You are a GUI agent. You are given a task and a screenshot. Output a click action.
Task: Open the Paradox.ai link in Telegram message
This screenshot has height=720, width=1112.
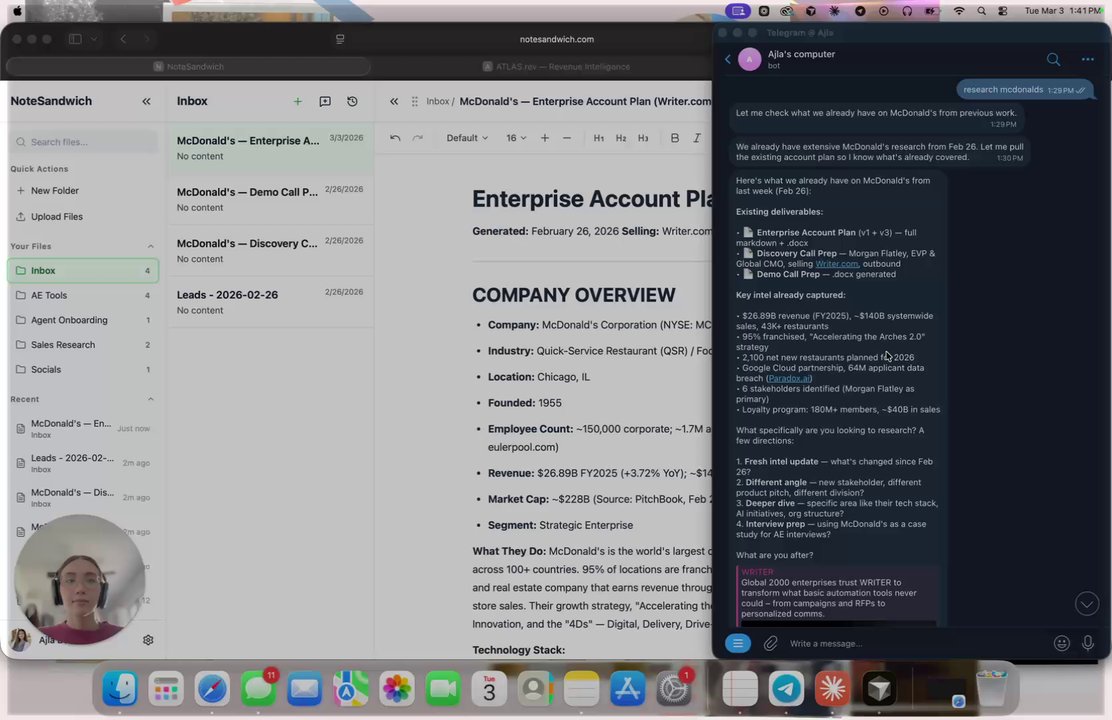(x=789, y=378)
